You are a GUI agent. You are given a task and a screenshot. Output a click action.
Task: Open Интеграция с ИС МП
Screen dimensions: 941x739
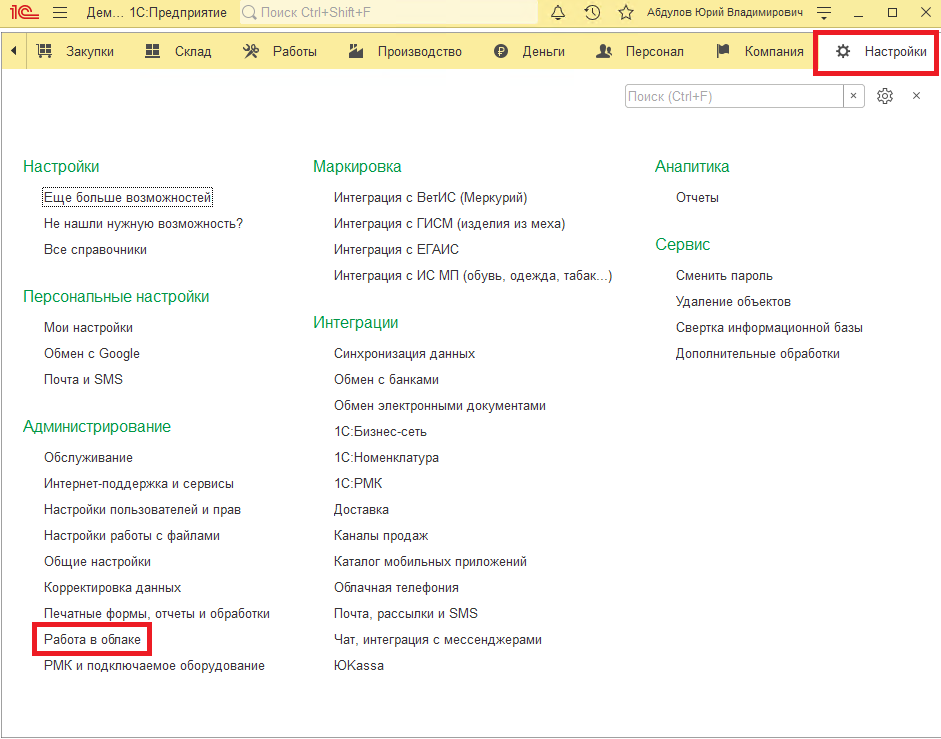click(473, 276)
